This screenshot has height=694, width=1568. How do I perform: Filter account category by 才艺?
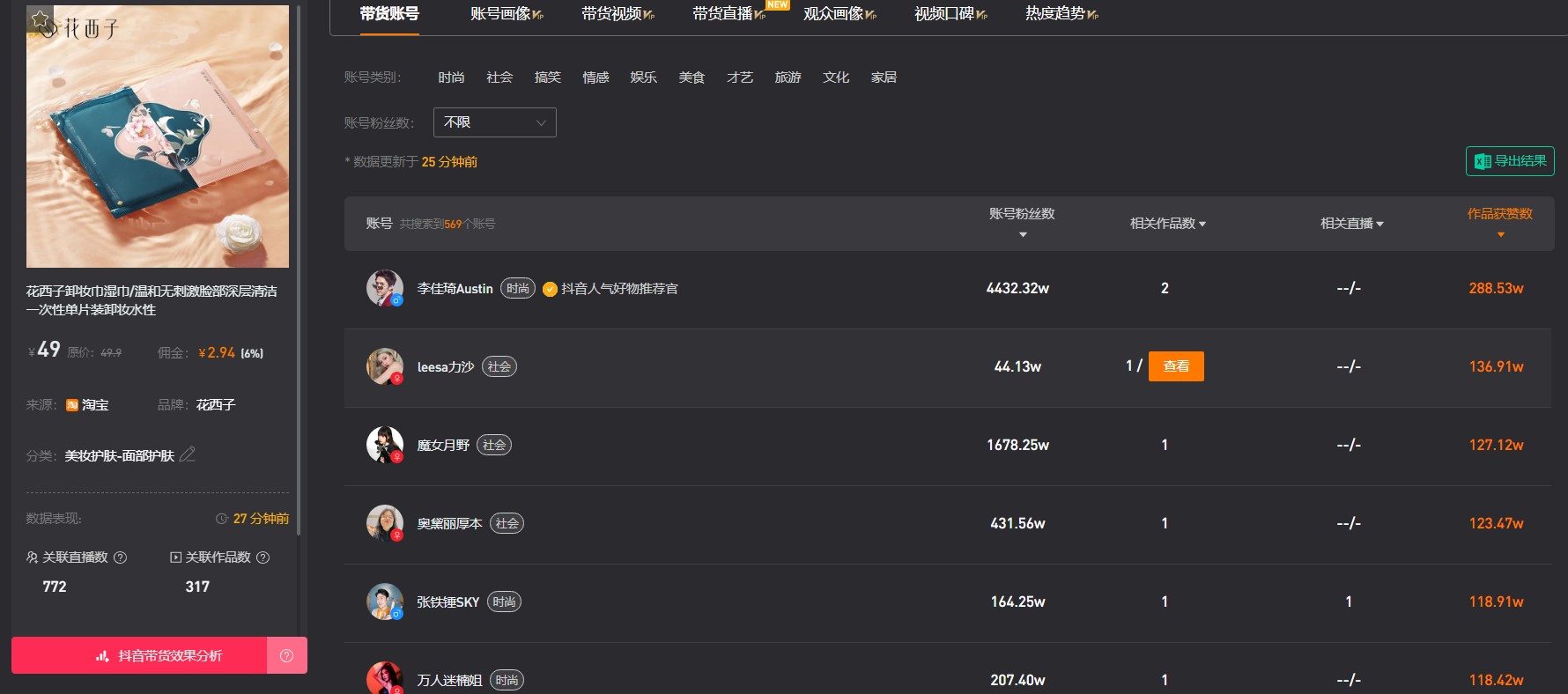[740, 78]
